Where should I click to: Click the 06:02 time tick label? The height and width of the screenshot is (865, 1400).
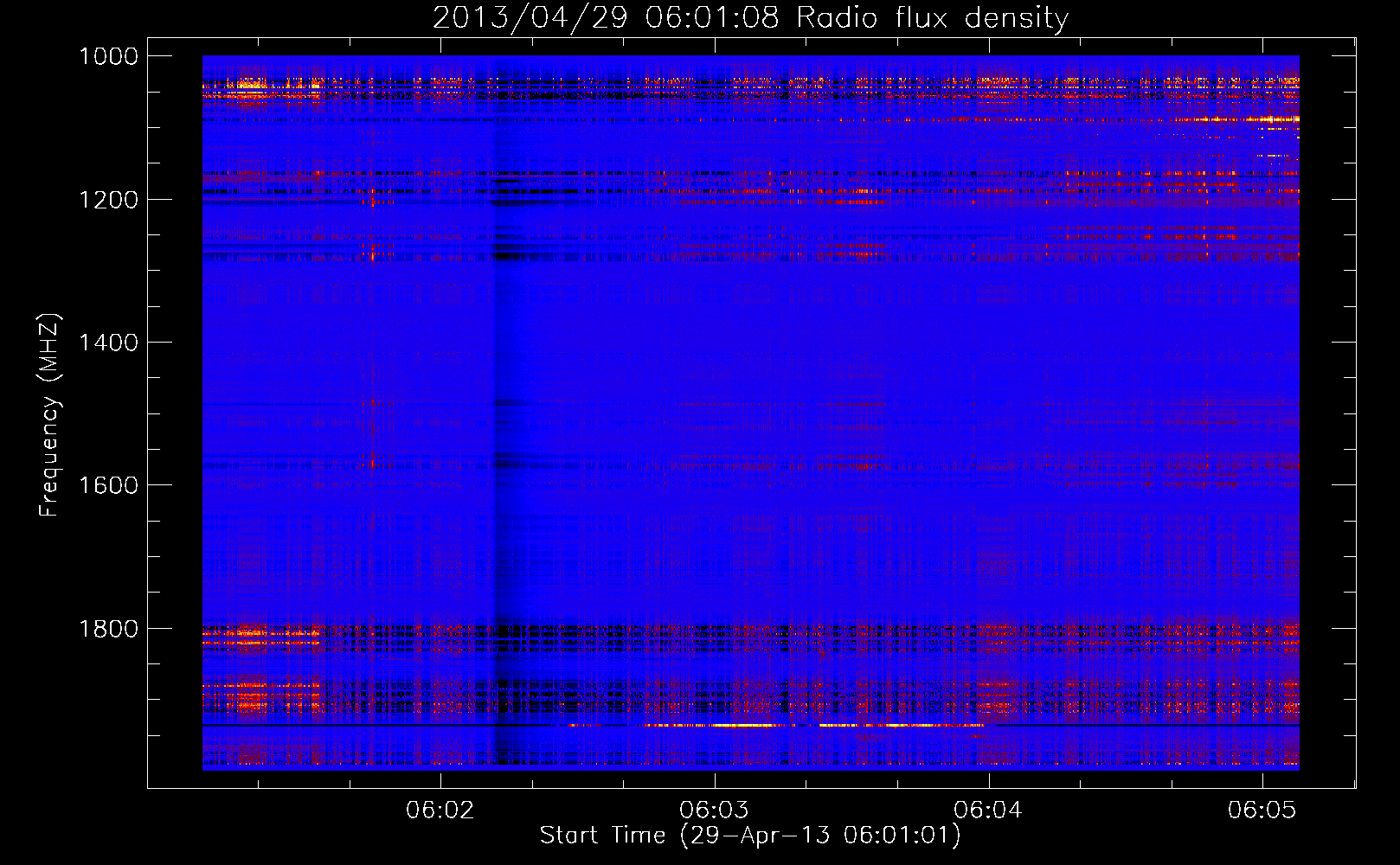tap(440, 811)
